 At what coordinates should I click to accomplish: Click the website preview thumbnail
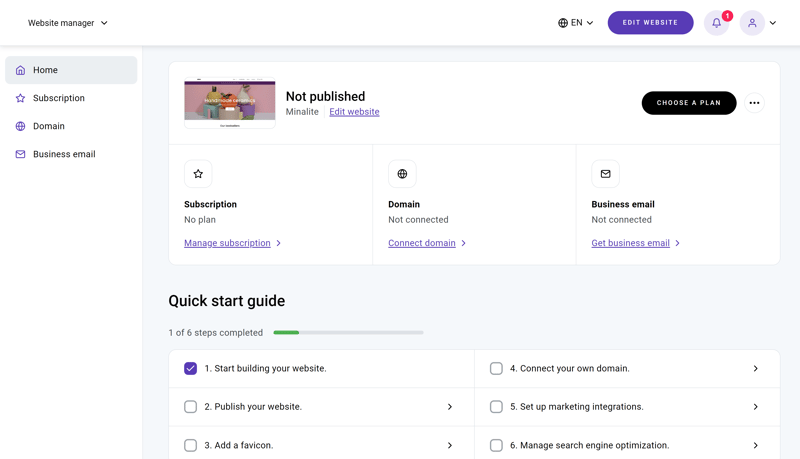[230, 103]
